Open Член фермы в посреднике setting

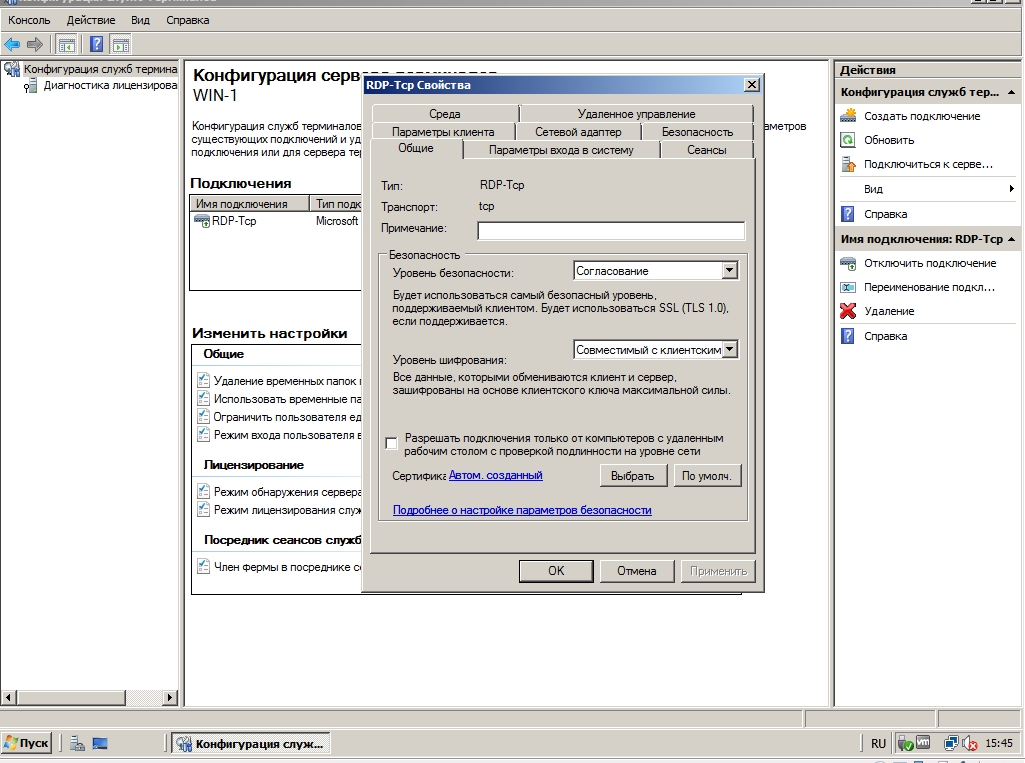coord(288,567)
